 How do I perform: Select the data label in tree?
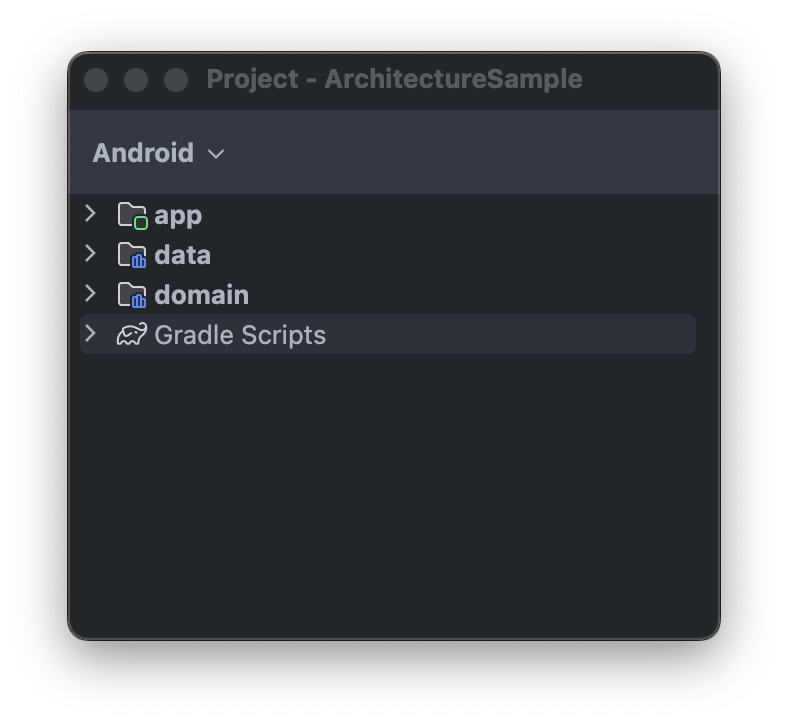[182, 255]
